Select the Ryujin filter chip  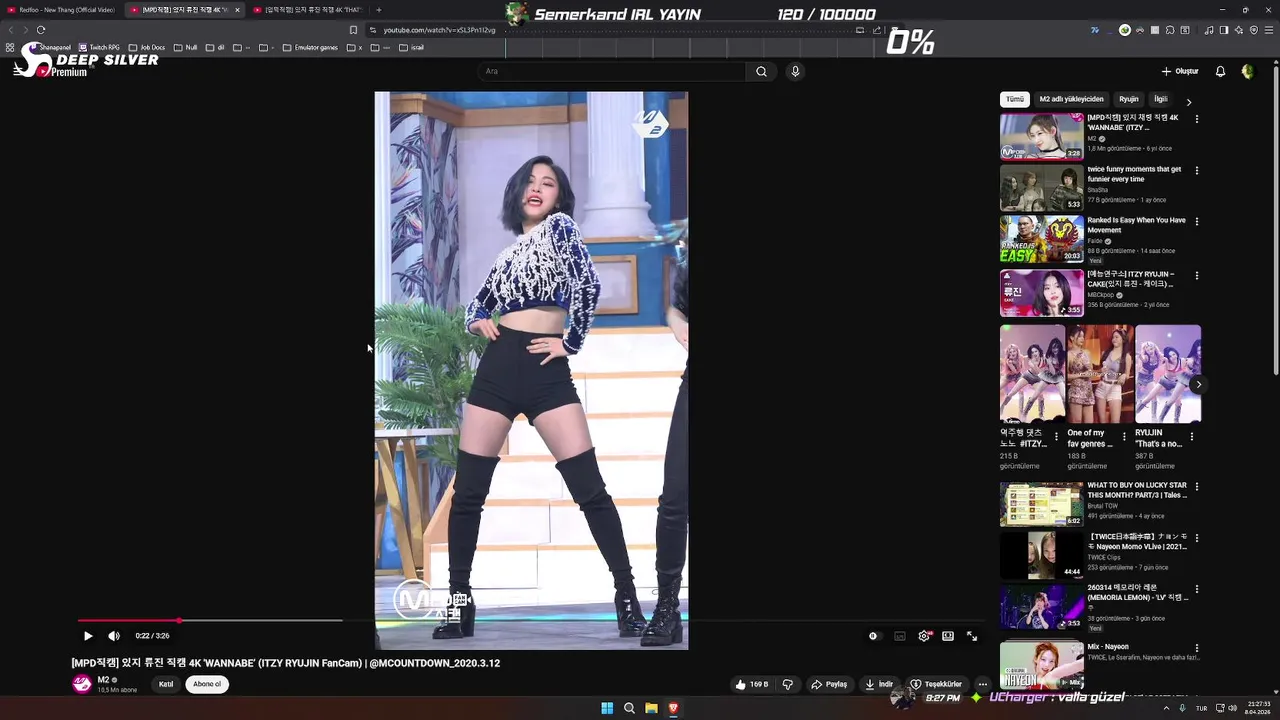(1129, 99)
